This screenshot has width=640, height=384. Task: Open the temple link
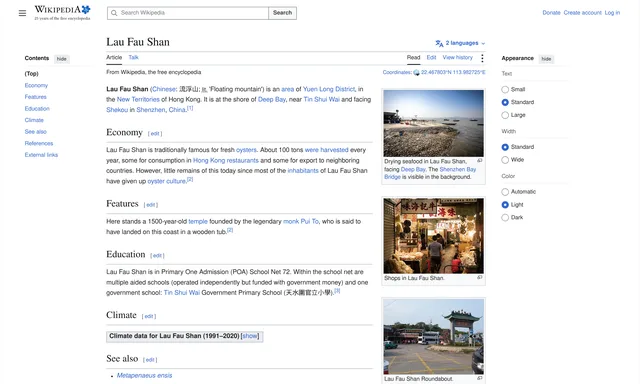(x=198, y=222)
